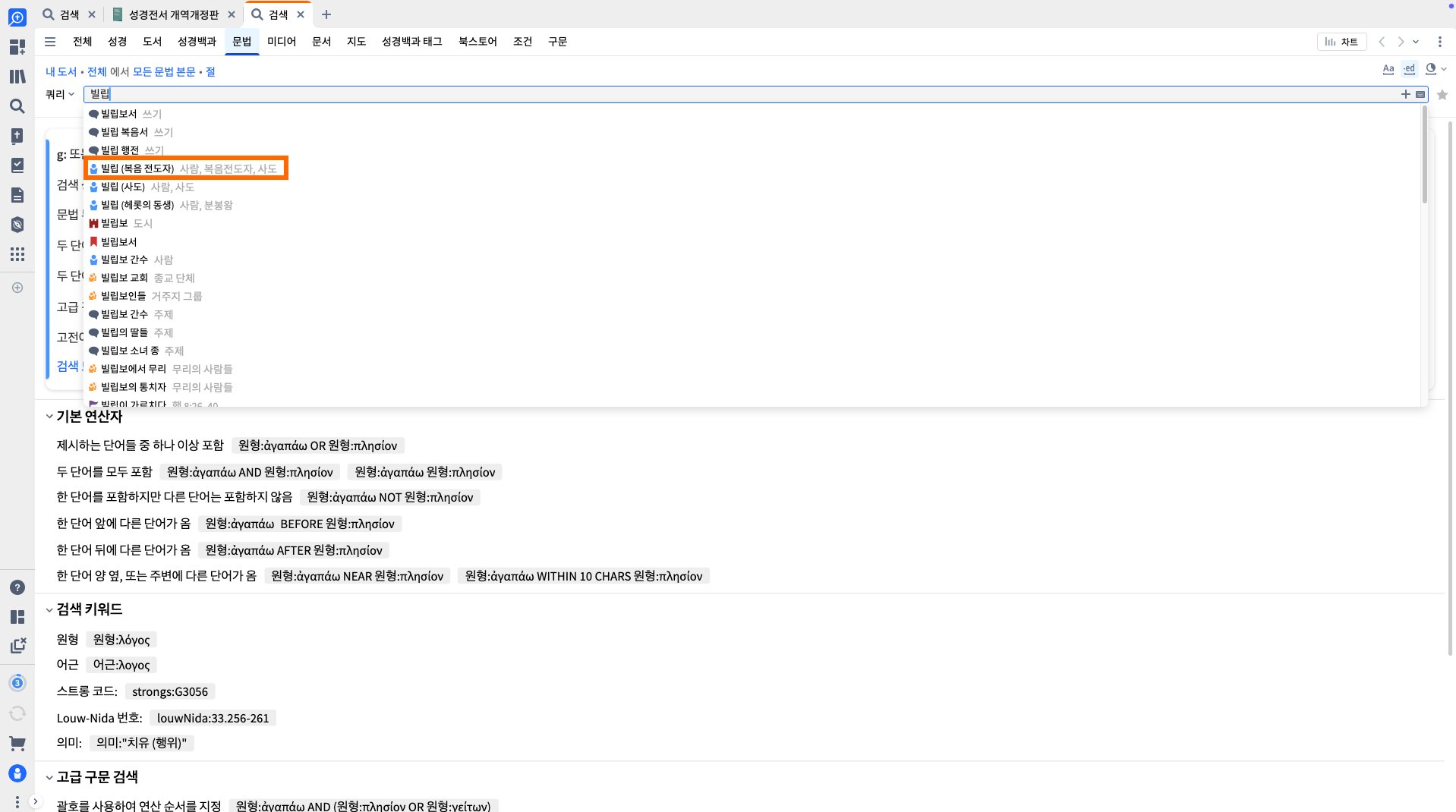Click the keyboard icon inside the query box
This screenshot has width=1456, height=812.
click(1420, 94)
